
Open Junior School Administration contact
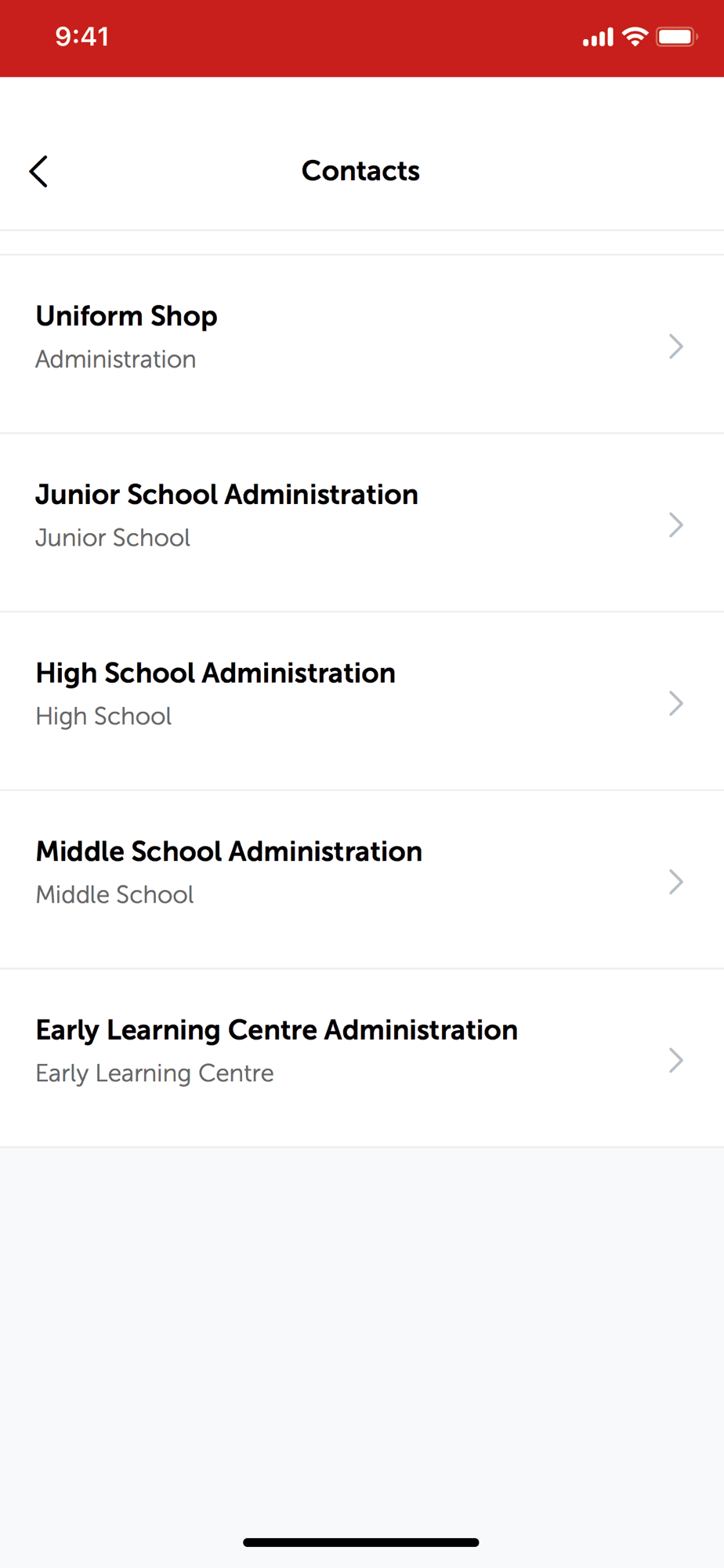[x=362, y=523]
